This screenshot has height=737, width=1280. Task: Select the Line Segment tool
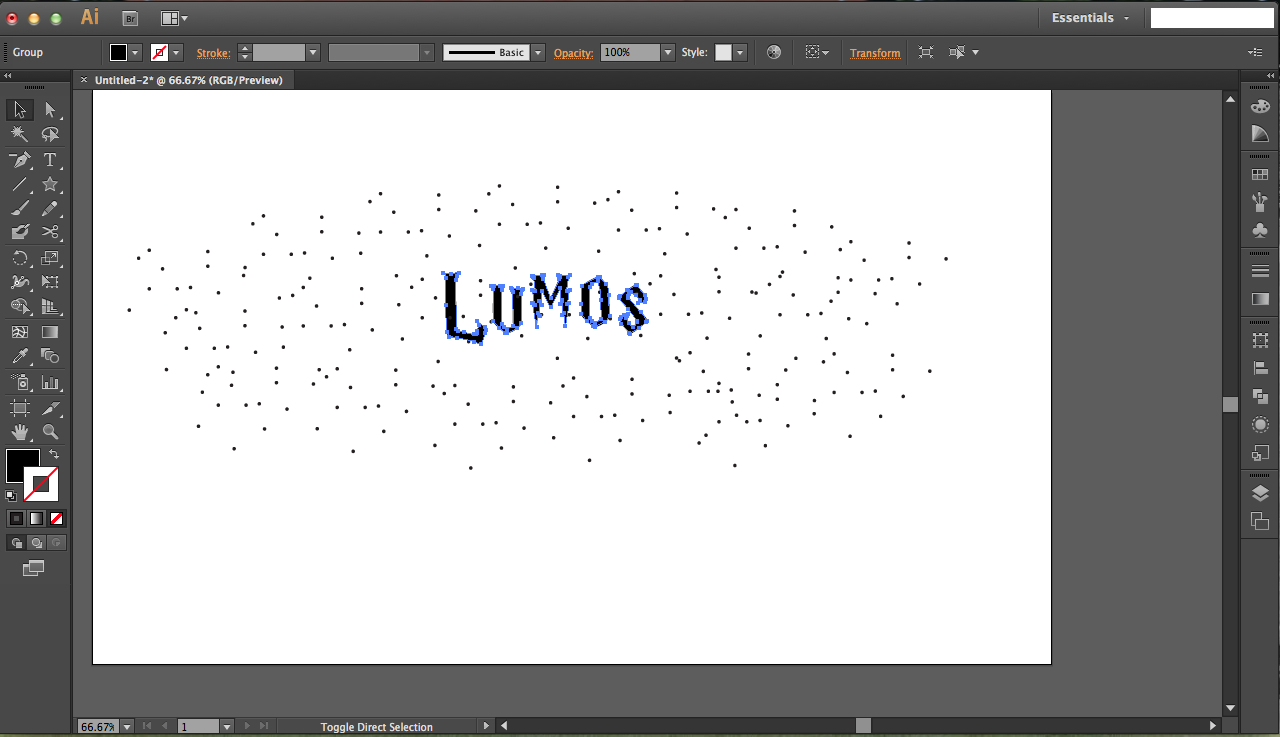(20, 184)
